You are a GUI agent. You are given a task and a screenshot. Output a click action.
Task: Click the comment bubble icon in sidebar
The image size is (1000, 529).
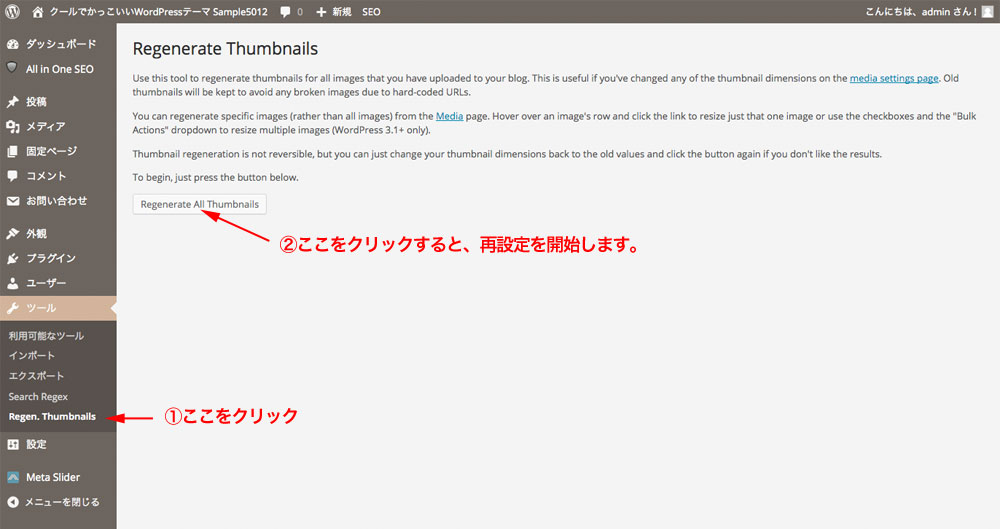[12, 176]
